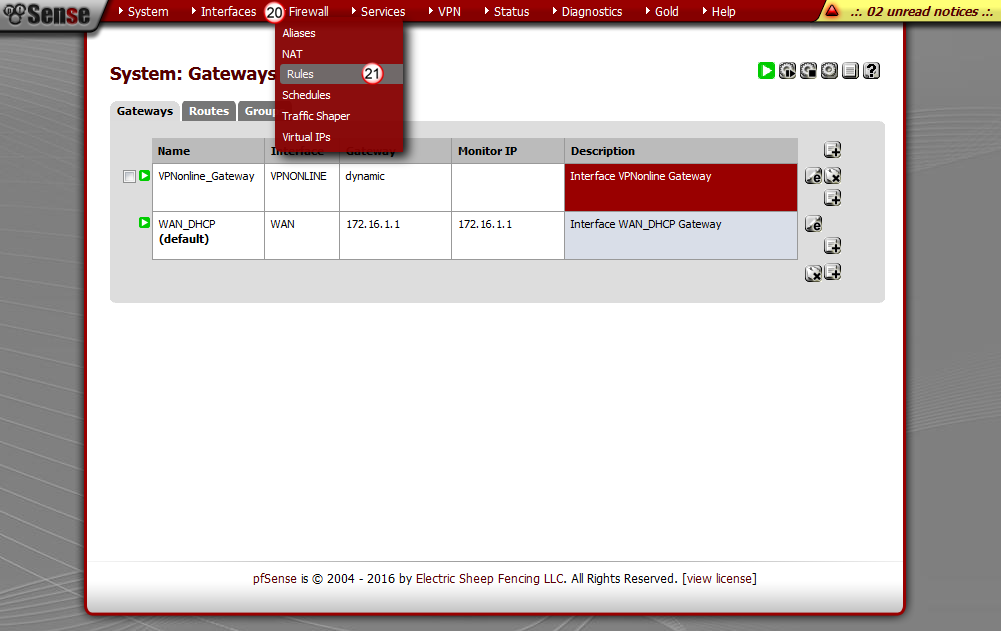The image size is (1001, 631).
Task: Edit the VPNonline_Gateway entry
Action: point(813,176)
